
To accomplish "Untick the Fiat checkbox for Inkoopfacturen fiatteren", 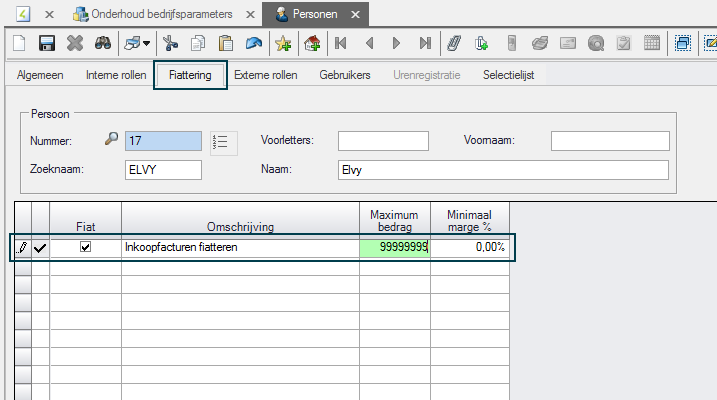I will point(85,247).
